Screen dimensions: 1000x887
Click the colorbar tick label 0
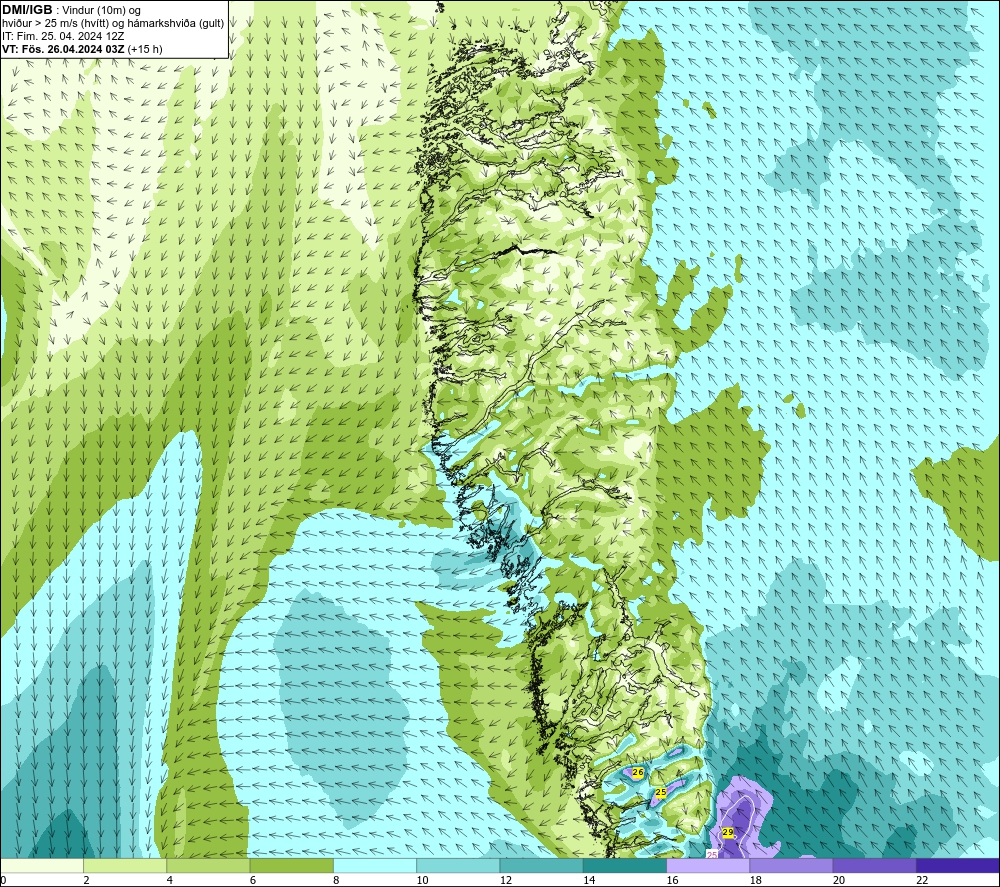[4, 880]
